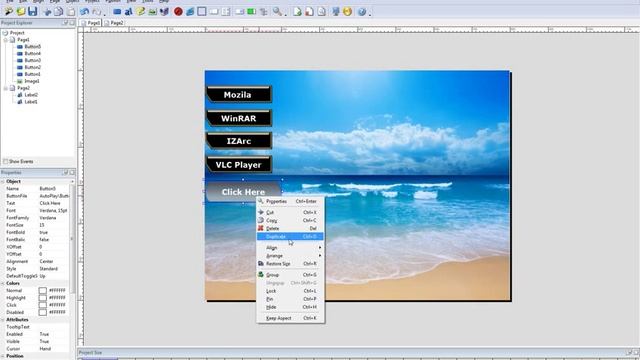This screenshot has height=360, width=640.
Task: Click the add page toolbar icon
Action: (x=297, y=12)
